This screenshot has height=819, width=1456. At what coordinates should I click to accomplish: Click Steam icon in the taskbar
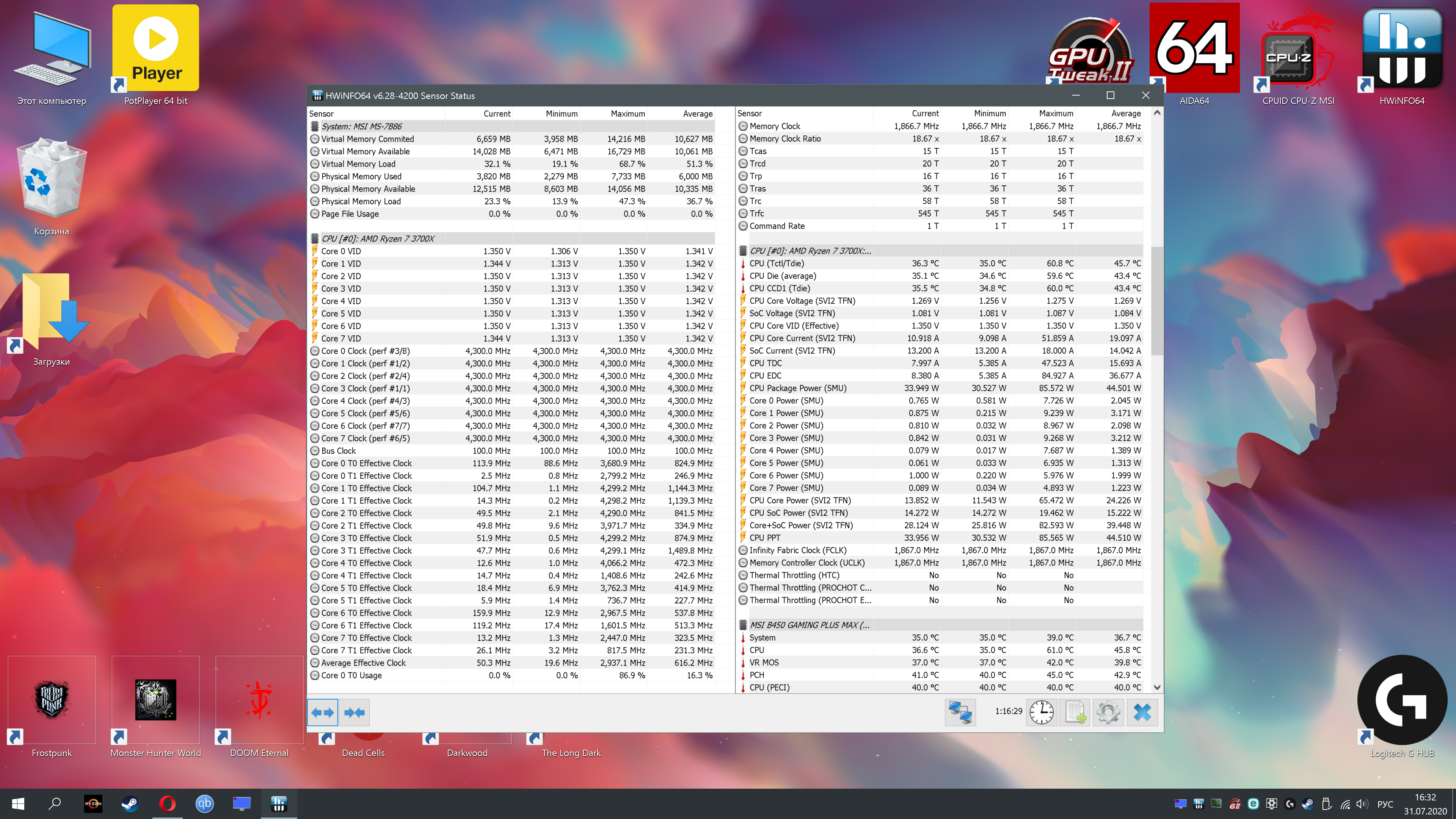pos(130,803)
